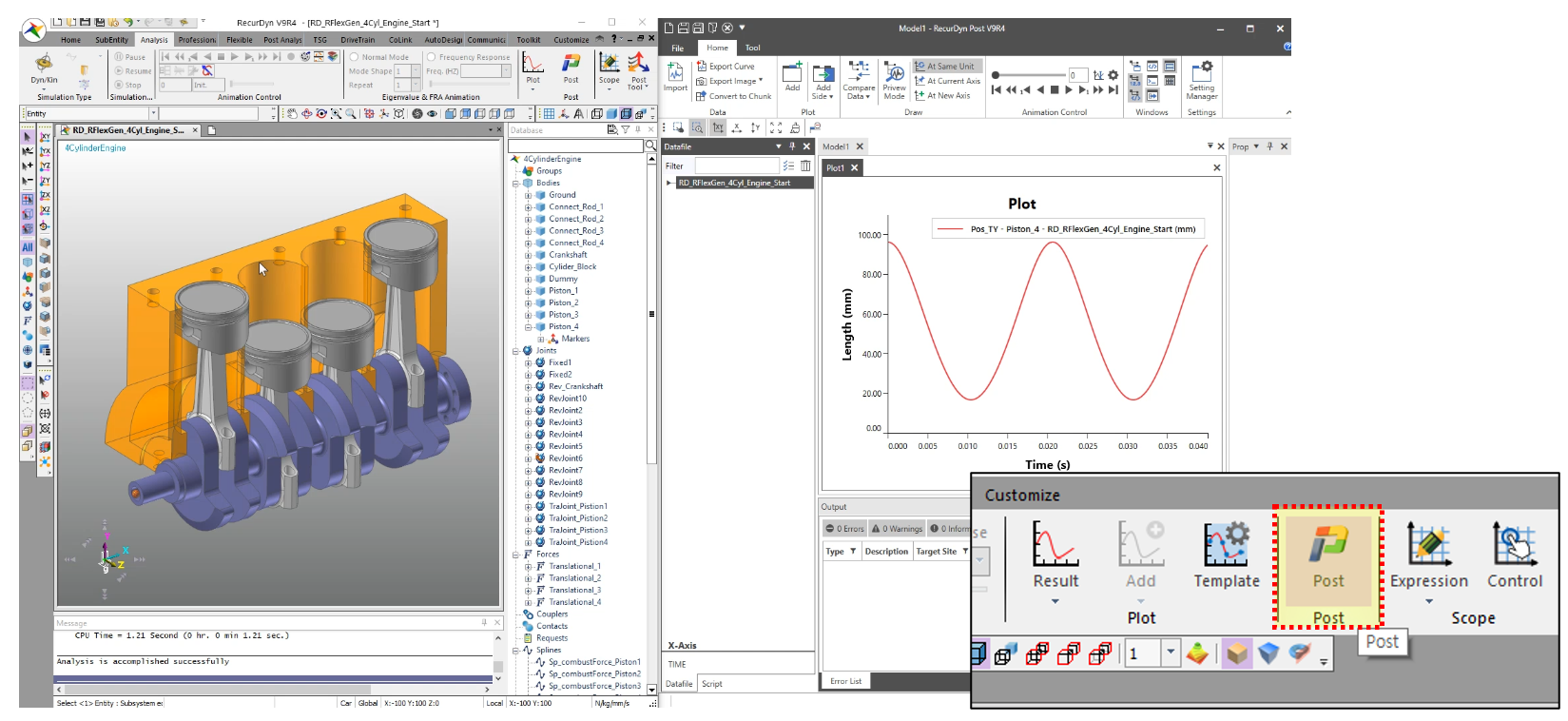
Task: Toggle Warnings filter in Output panel
Action: point(897,529)
